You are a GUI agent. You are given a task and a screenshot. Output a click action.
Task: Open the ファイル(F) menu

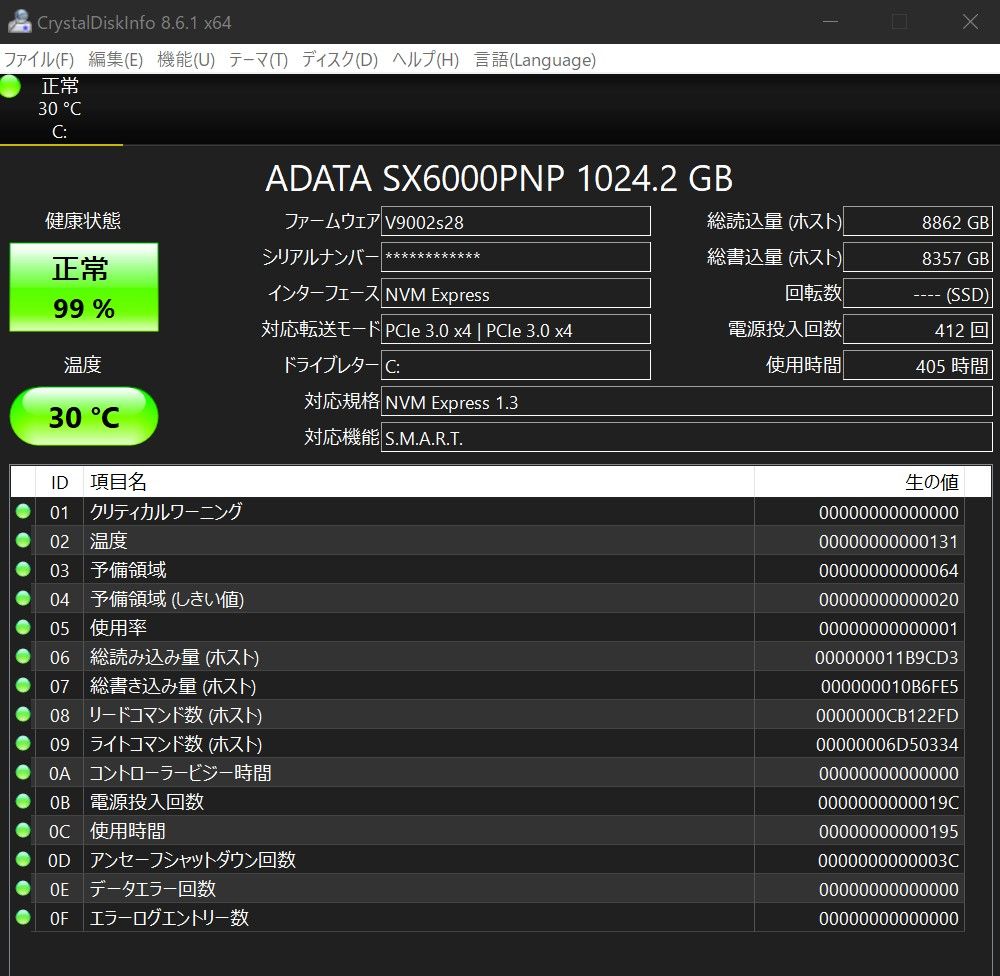(x=39, y=60)
